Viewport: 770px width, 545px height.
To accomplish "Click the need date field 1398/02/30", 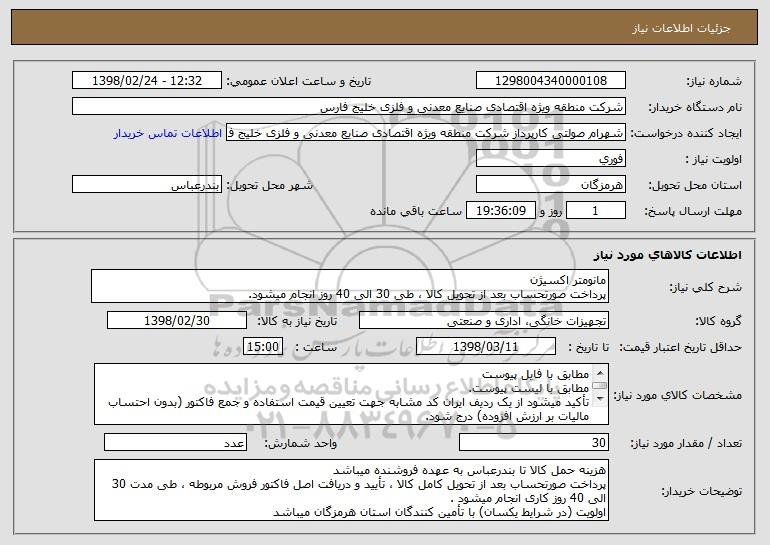I will 177,321.
